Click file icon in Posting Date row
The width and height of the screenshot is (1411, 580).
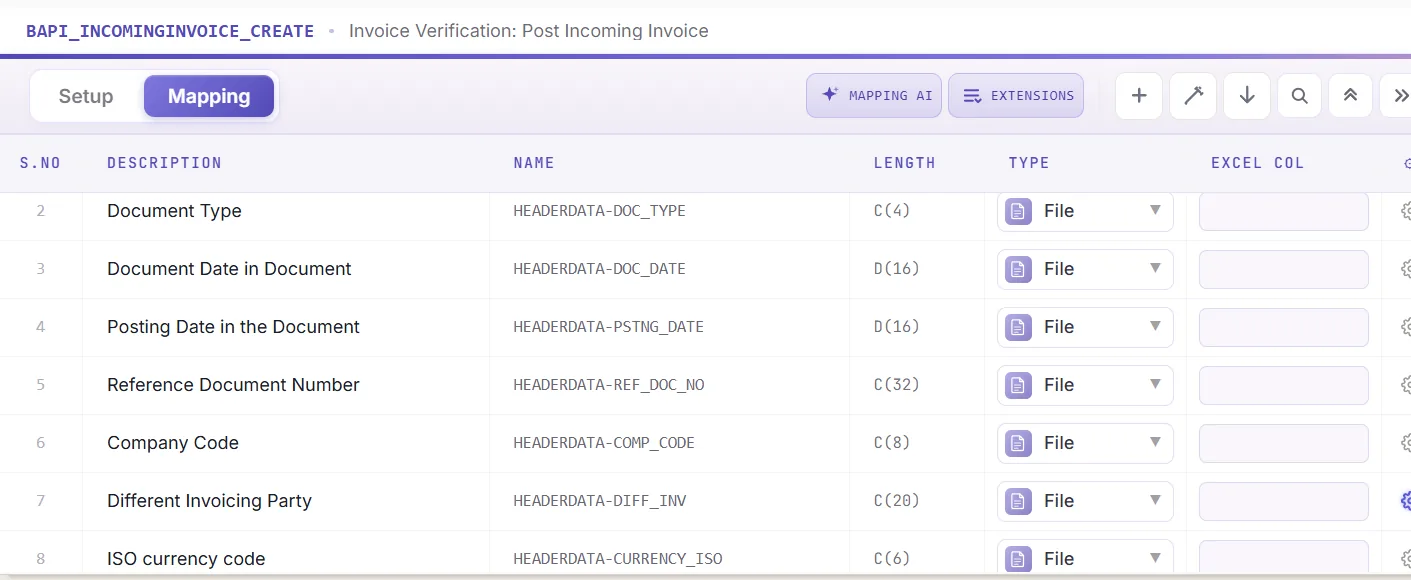coord(1018,327)
